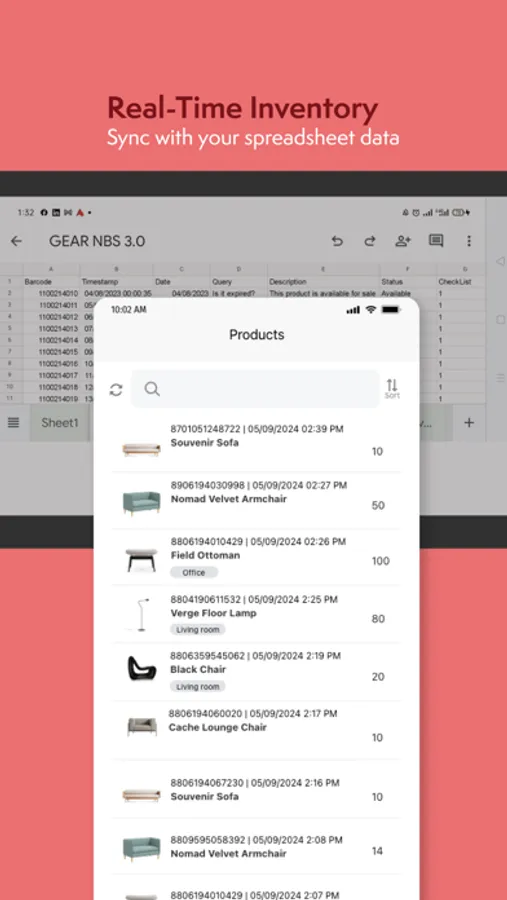Go back from GEAR NBS 3.0 spreadsheet
The width and height of the screenshot is (507, 900).
pyautogui.click(x=16, y=241)
